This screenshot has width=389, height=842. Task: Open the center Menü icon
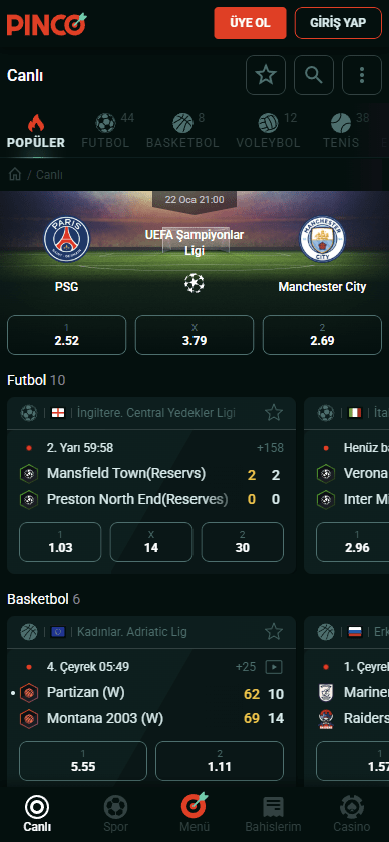pyautogui.click(x=194, y=814)
